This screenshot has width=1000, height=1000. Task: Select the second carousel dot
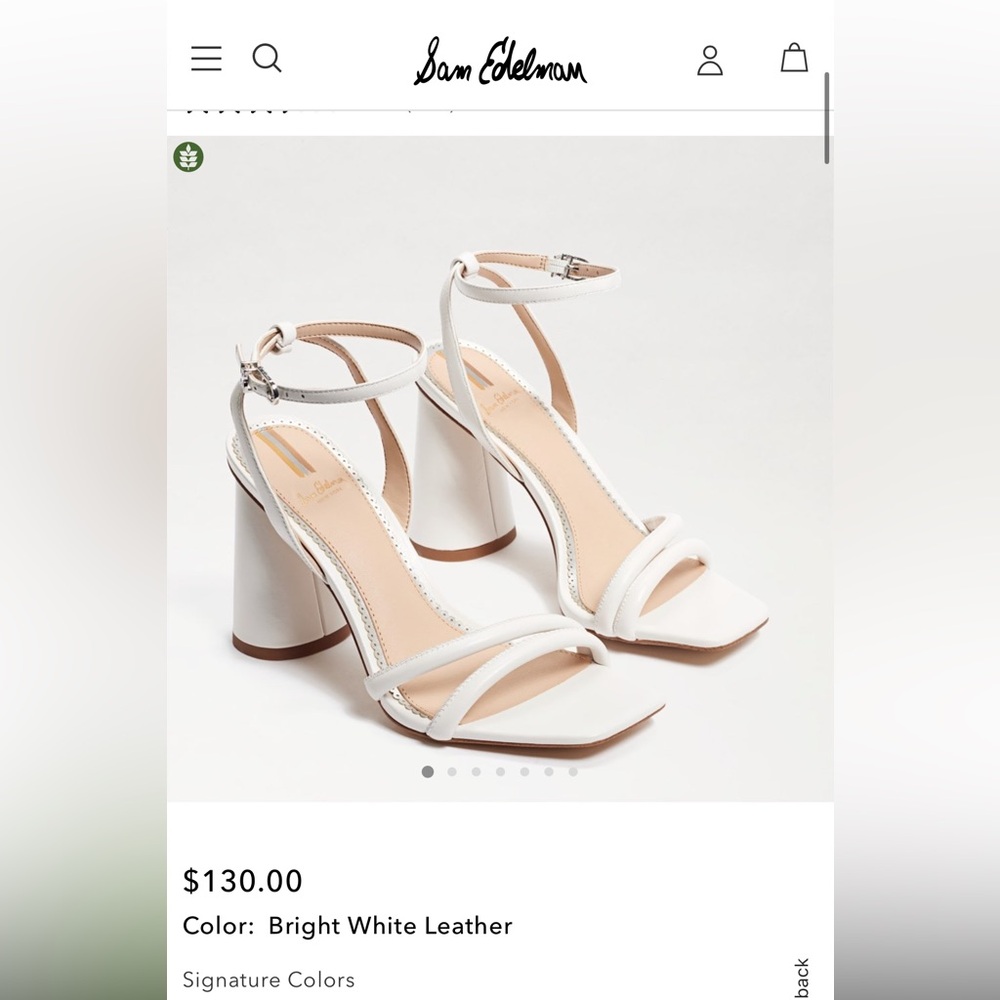pos(452,771)
